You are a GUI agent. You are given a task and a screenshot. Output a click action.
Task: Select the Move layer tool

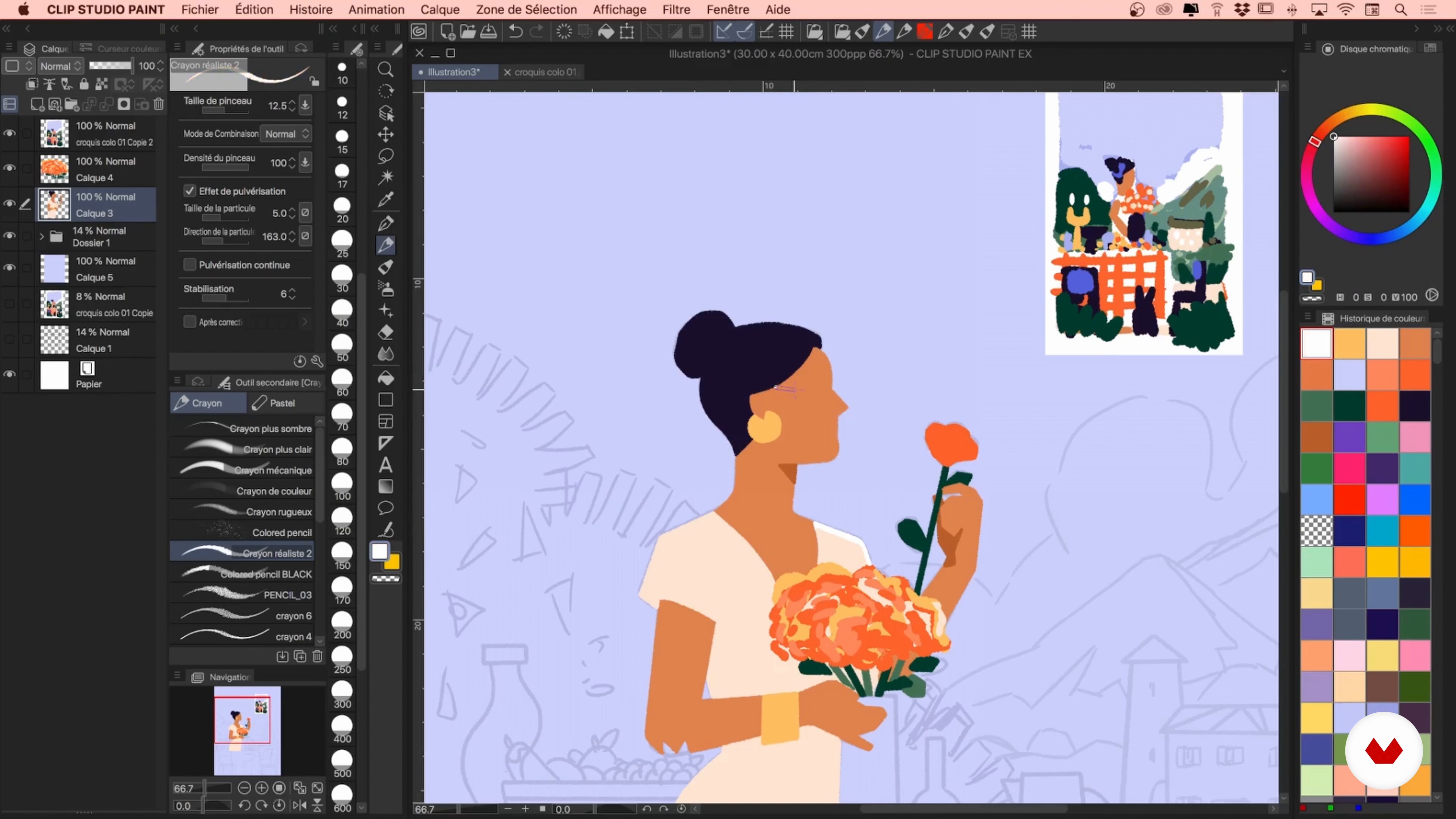pyautogui.click(x=386, y=135)
